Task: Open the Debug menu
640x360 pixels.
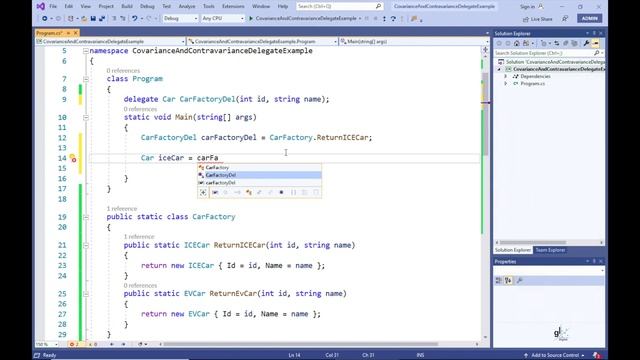Action: (147, 6)
